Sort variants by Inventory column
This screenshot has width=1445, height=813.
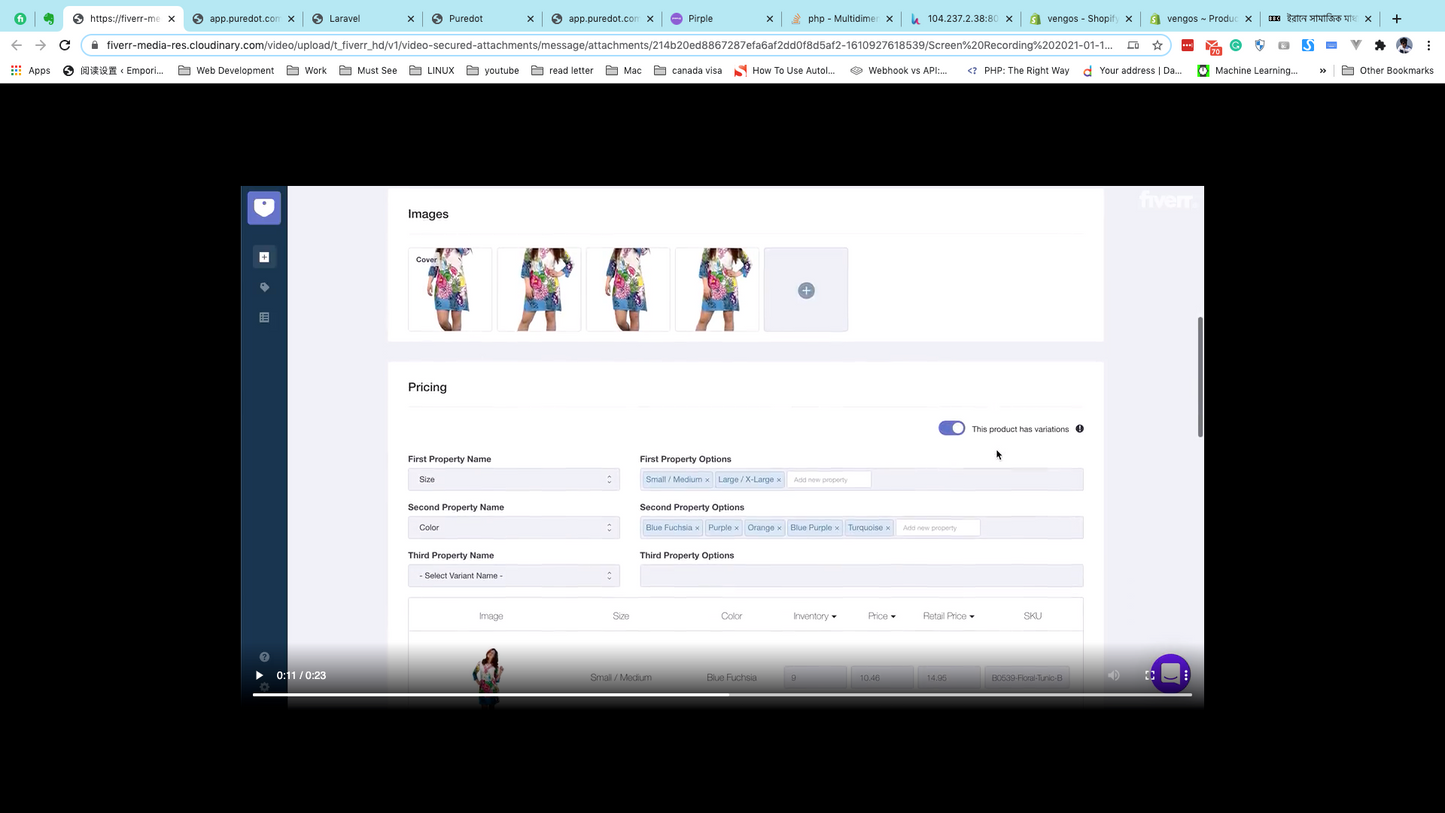[x=814, y=616]
